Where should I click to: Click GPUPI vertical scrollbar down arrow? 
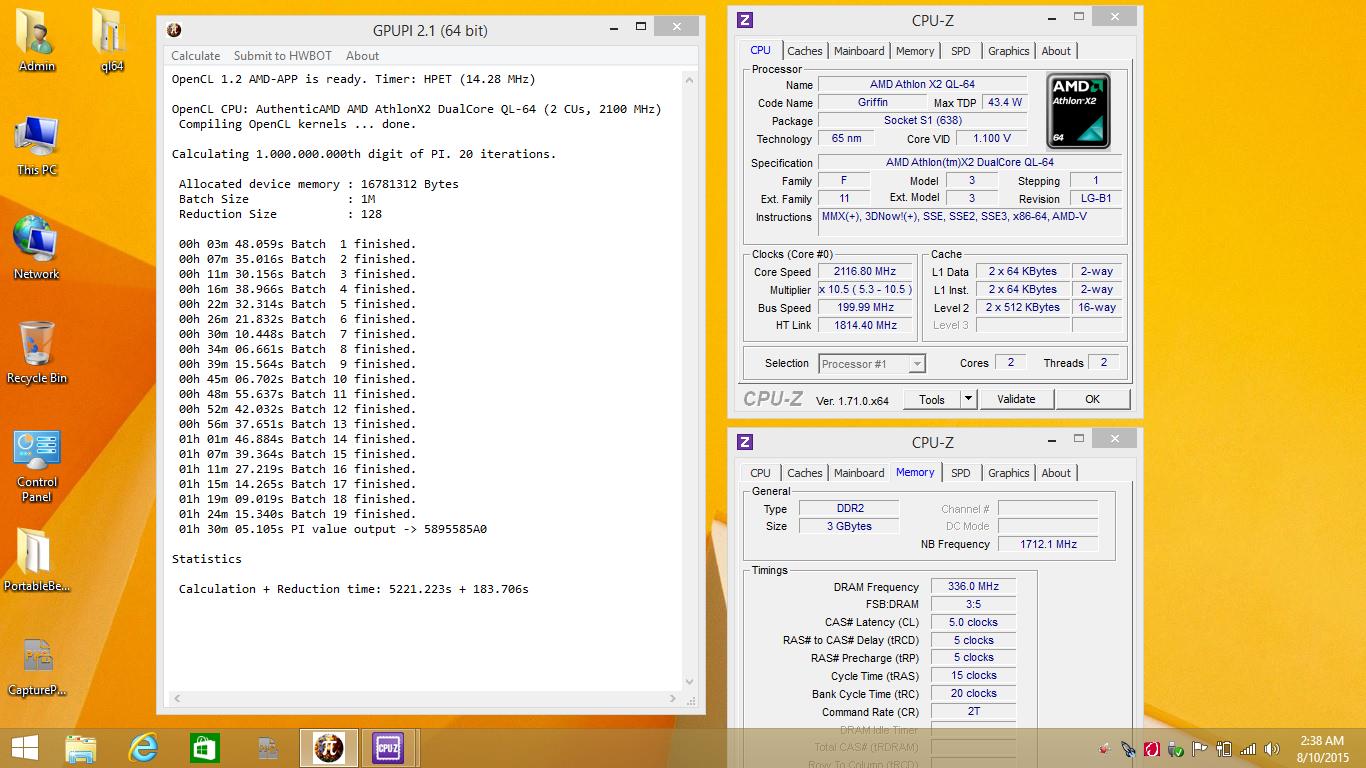[x=690, y=682]
